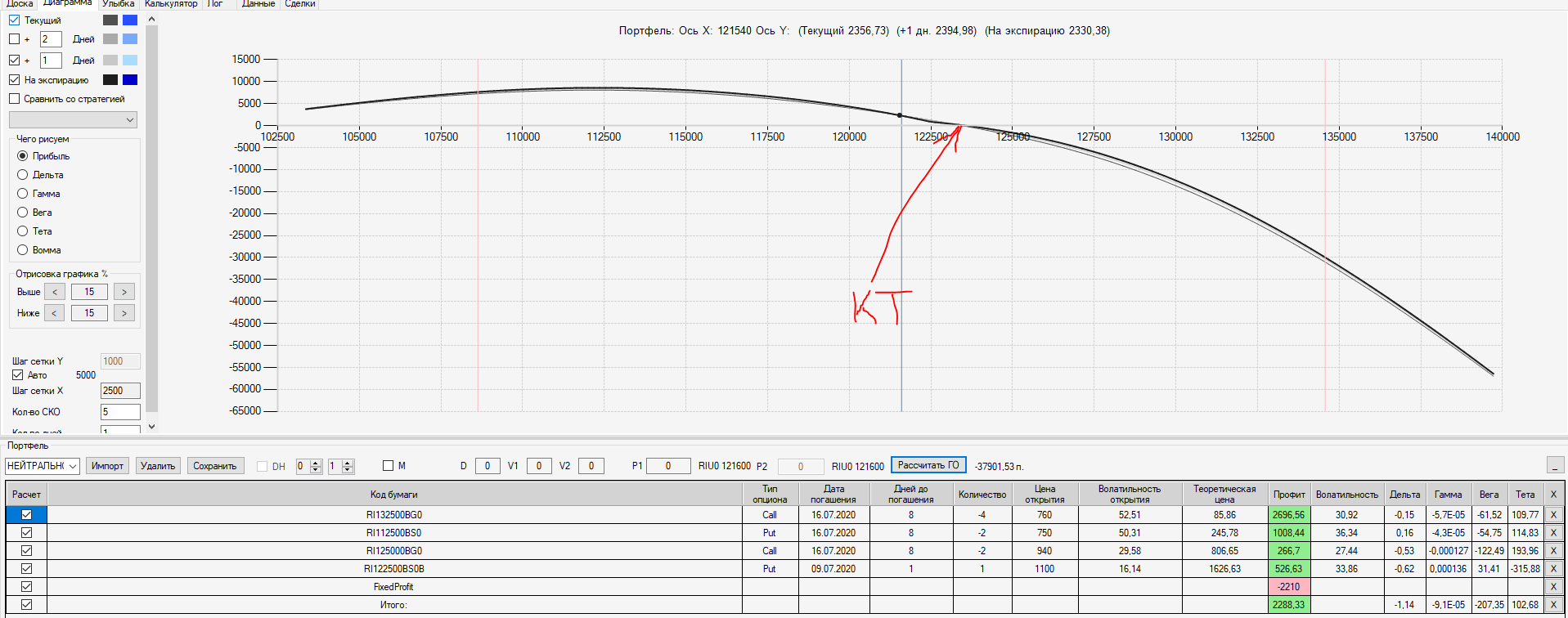
Task: Open the Калькулятор tab
Action: tap(171, 4)
